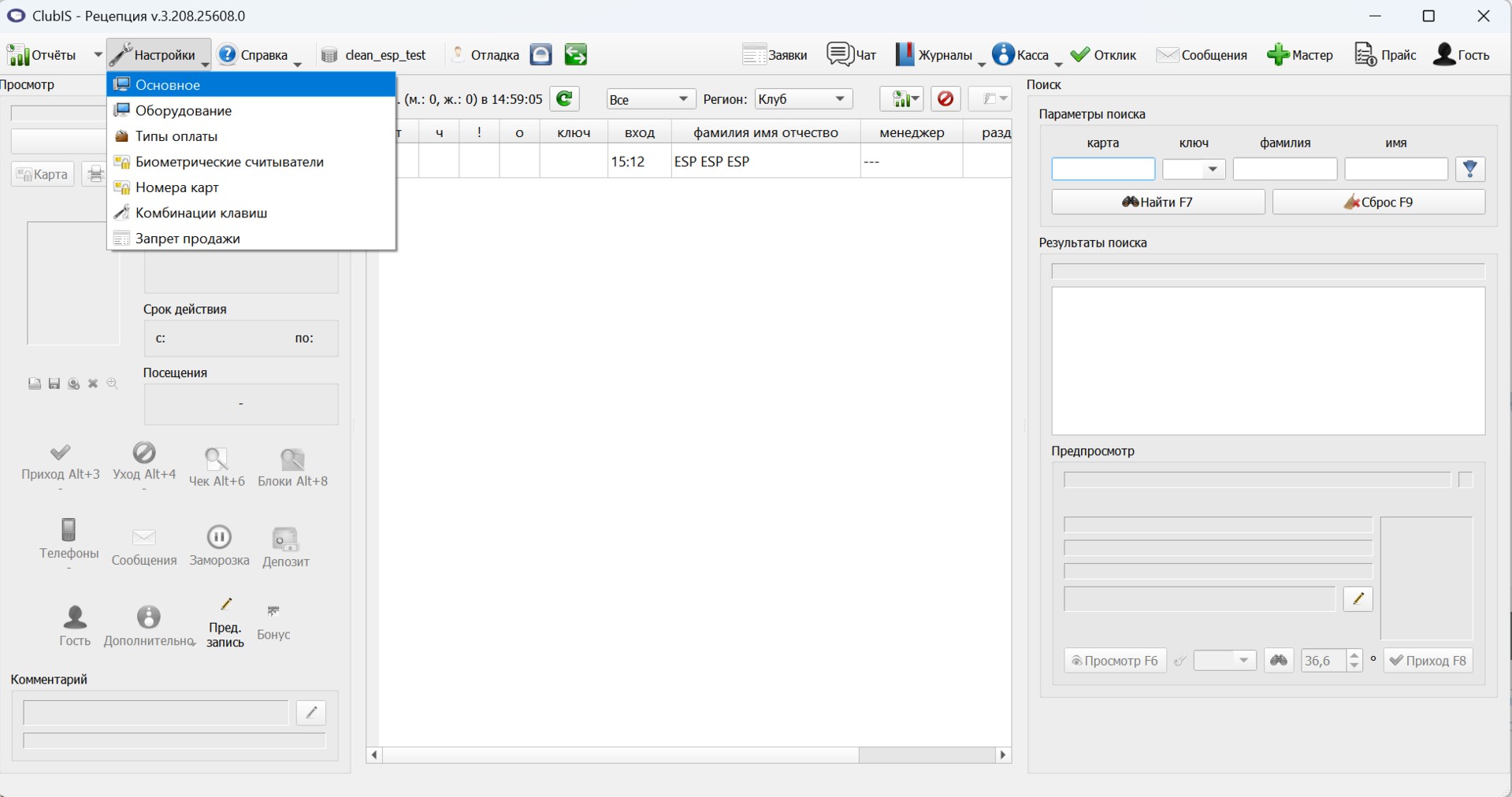Open Журналы journals
1512x797 pixels.
[934, 55]
